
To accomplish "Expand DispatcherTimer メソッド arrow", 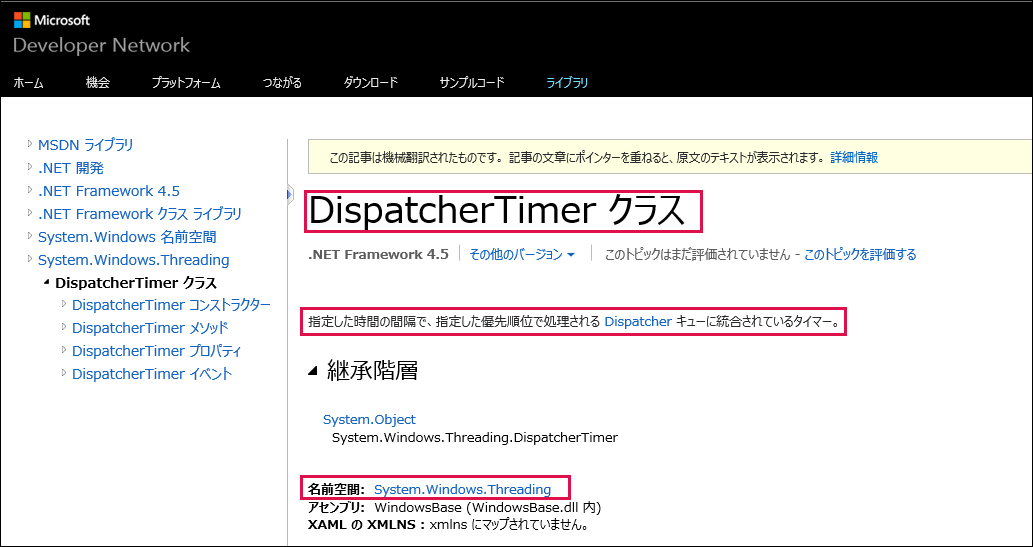I will tap(64, 326).
